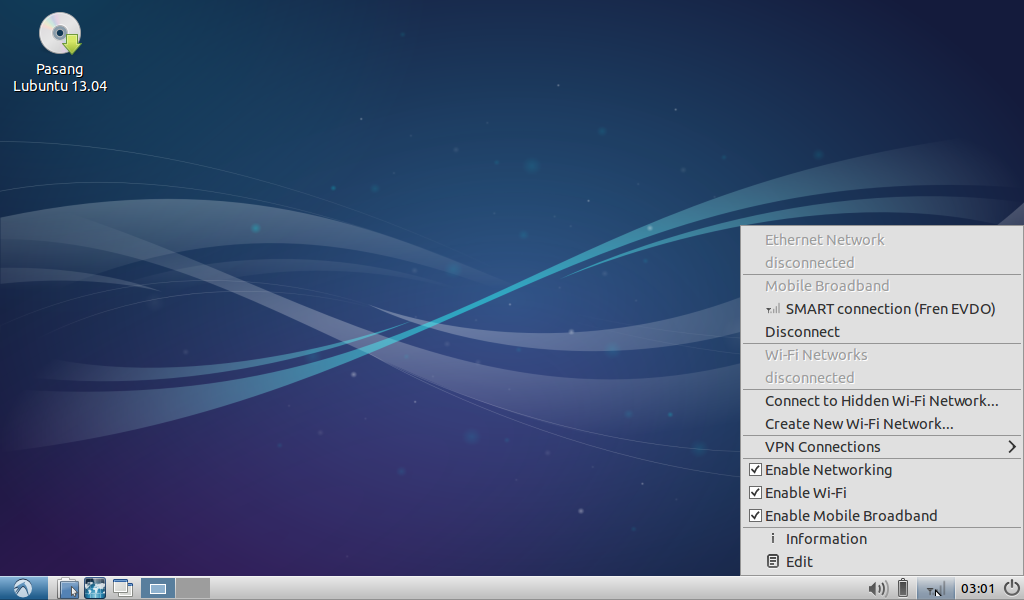Expand the VPN Connections submenu
This screenshot has width=1024, height=600.
click(882, 447)
